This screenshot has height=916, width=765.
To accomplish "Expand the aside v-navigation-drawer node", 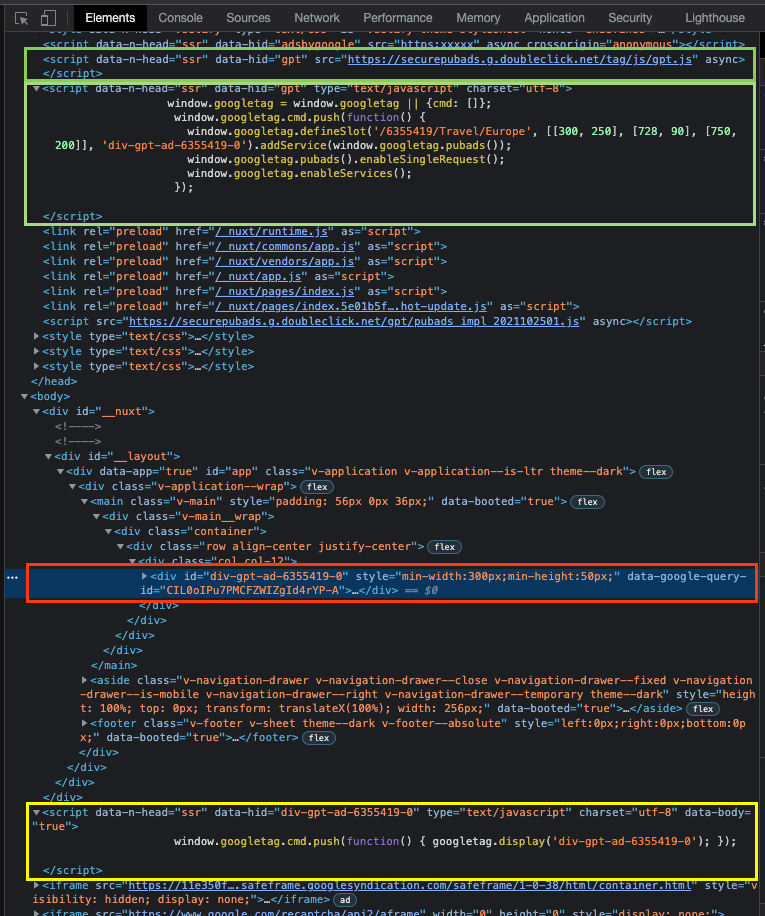I will [x=85, y=681].
